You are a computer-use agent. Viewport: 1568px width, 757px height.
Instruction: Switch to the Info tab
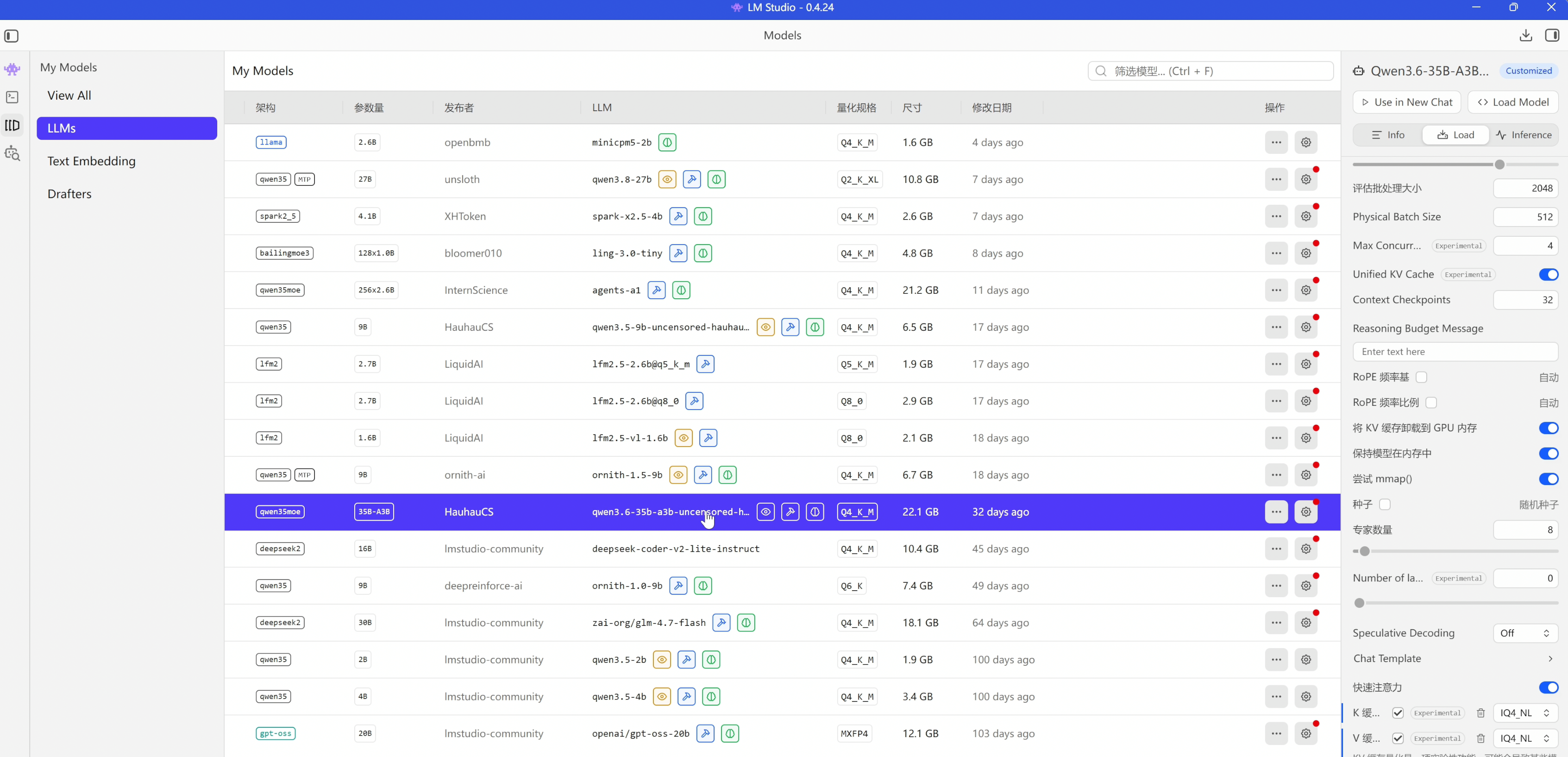coord(1388,135)
